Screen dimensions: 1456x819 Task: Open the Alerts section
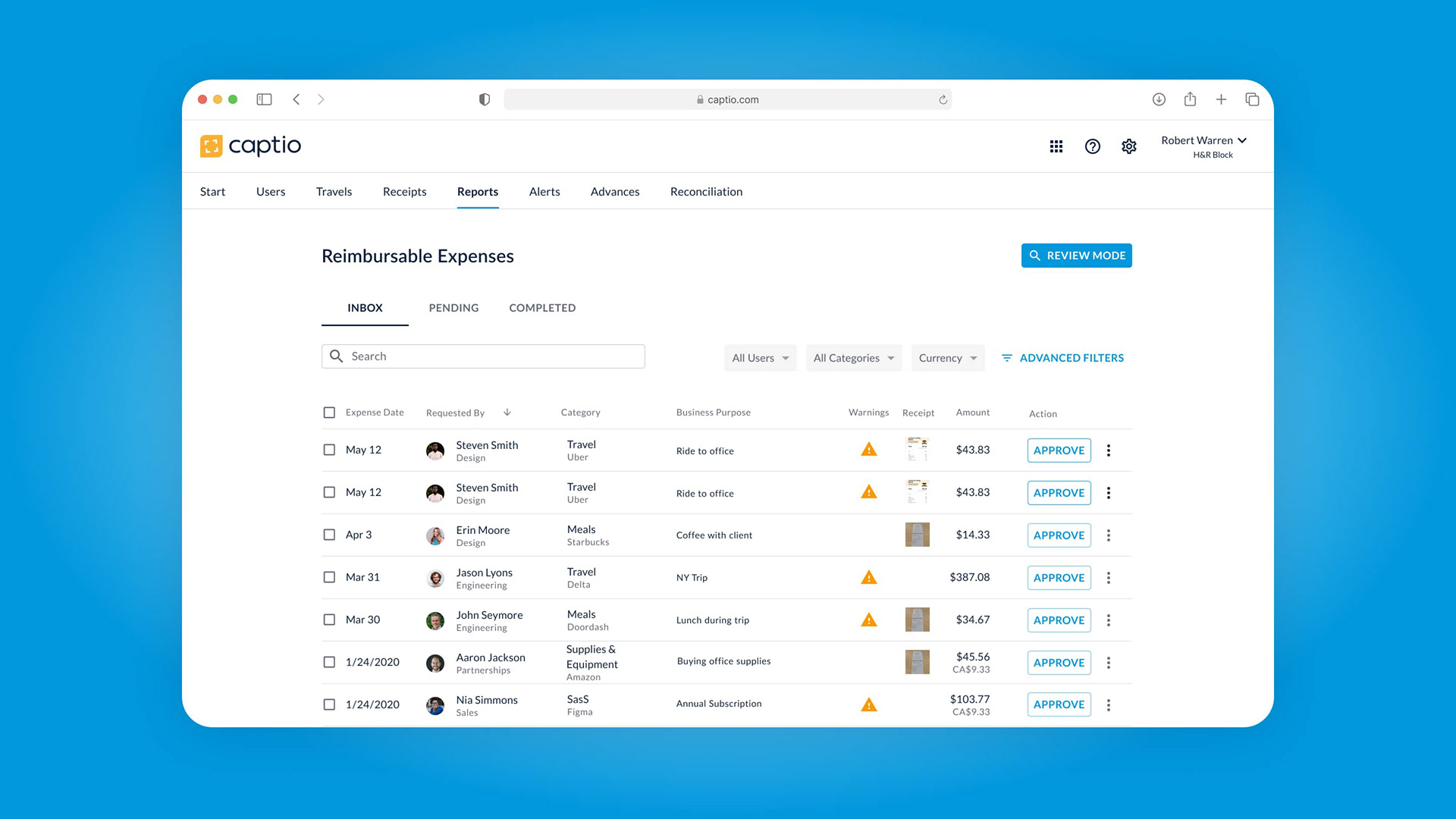(x=544, y=192)
